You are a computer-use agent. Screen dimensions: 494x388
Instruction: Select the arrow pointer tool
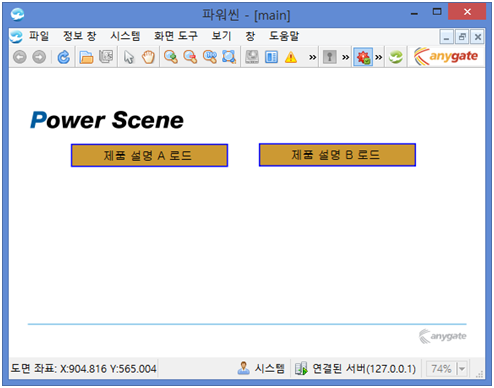click(129, 57)
